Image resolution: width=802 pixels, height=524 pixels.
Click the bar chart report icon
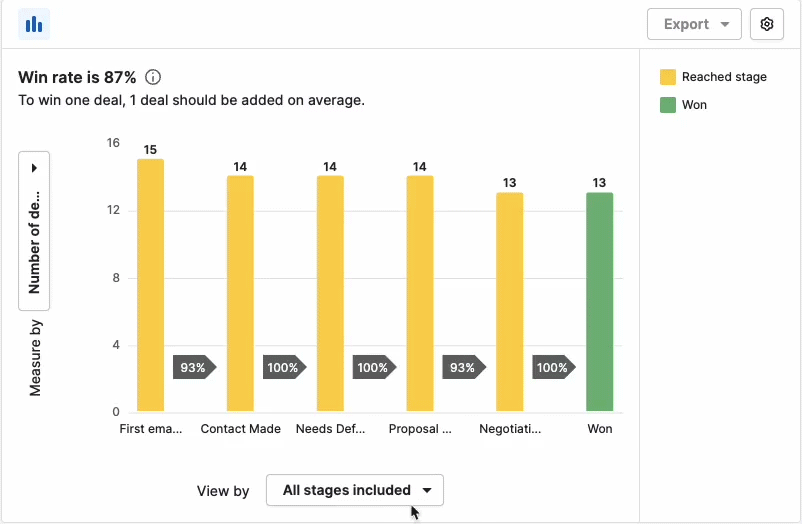(x=34, y=24)
